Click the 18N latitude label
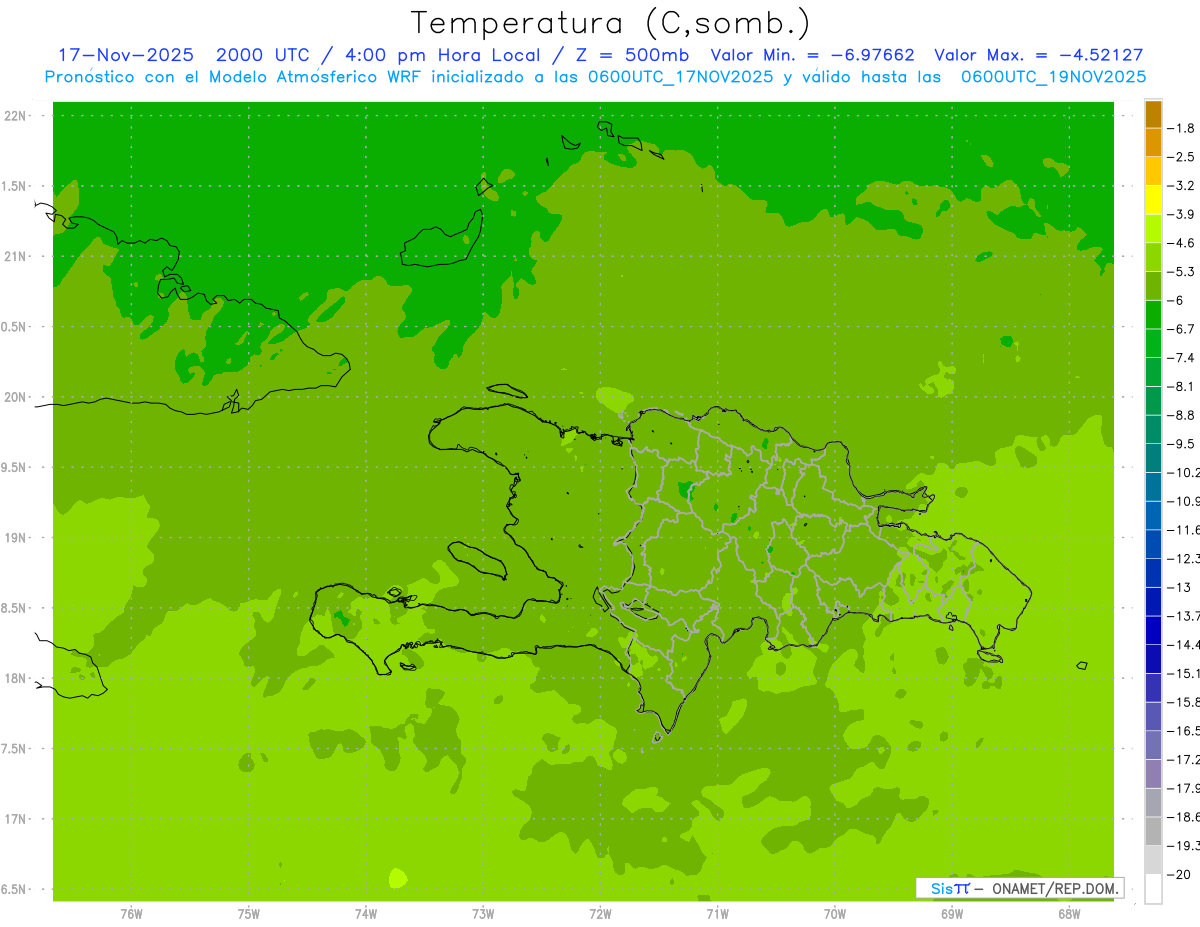The height and width of the screenshot is (927, 1200). 15,678
